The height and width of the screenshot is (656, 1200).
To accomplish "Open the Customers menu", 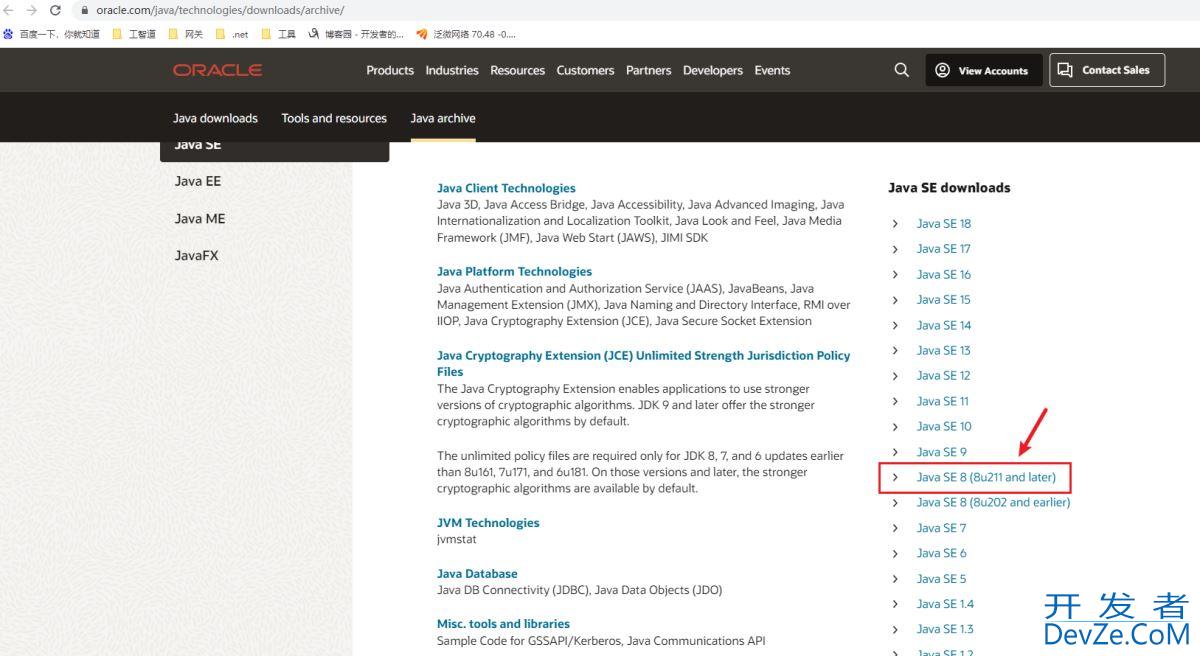I will [x=585, y=70].
